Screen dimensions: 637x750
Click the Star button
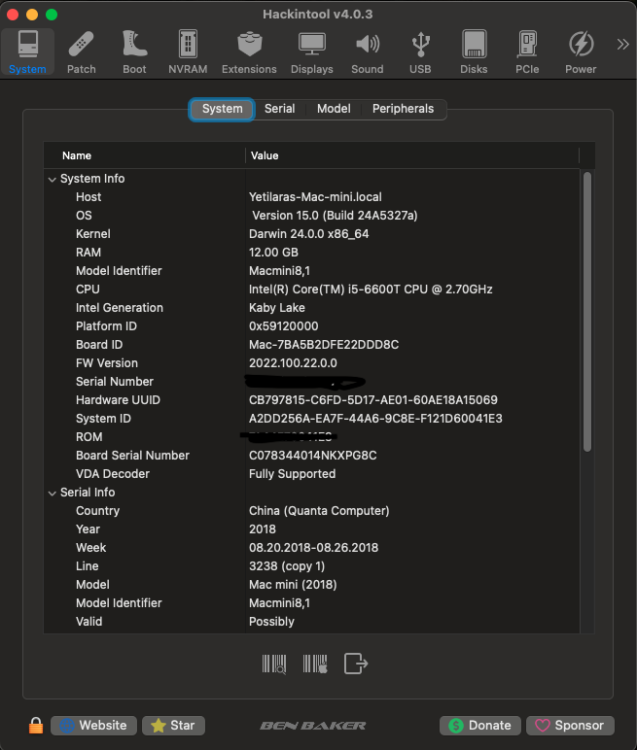[x=174, y=726]
